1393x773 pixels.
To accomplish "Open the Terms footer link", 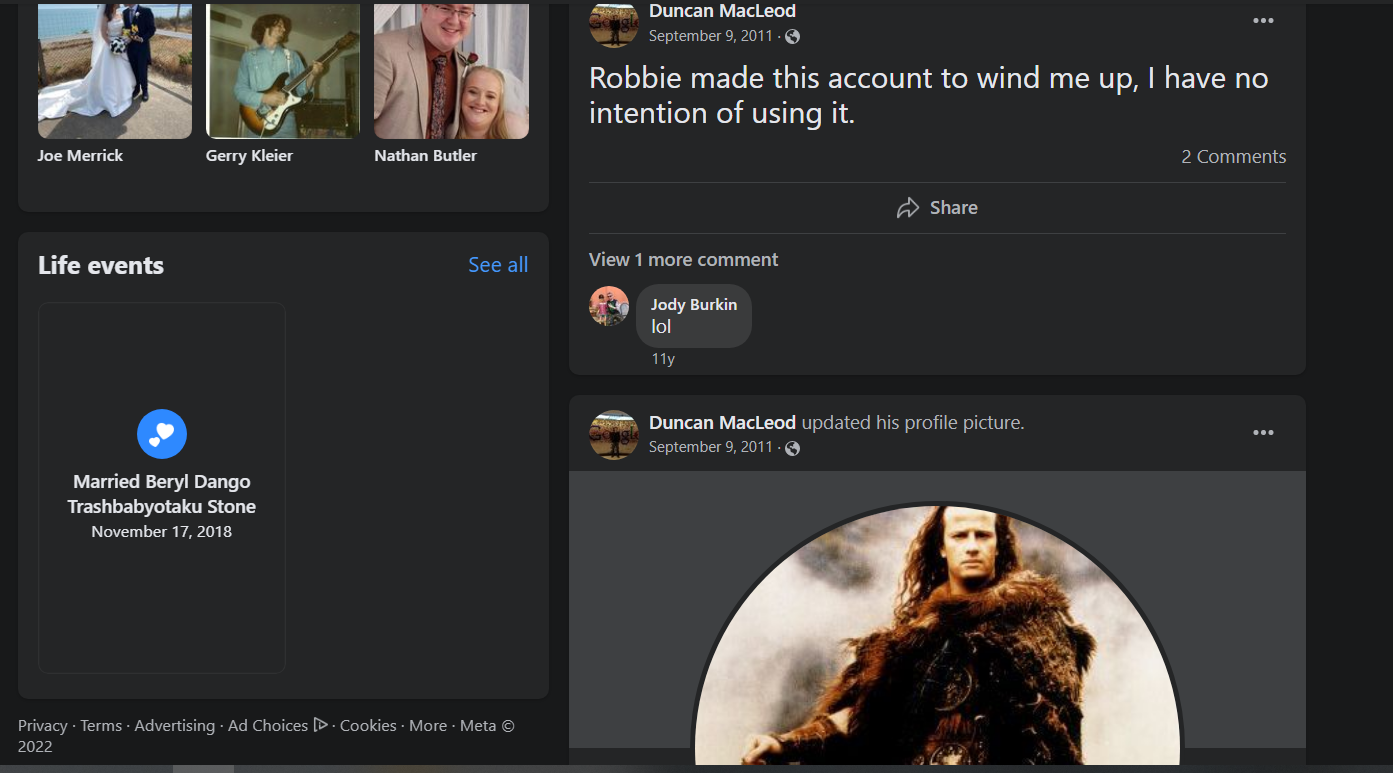I will click(101, 726).
